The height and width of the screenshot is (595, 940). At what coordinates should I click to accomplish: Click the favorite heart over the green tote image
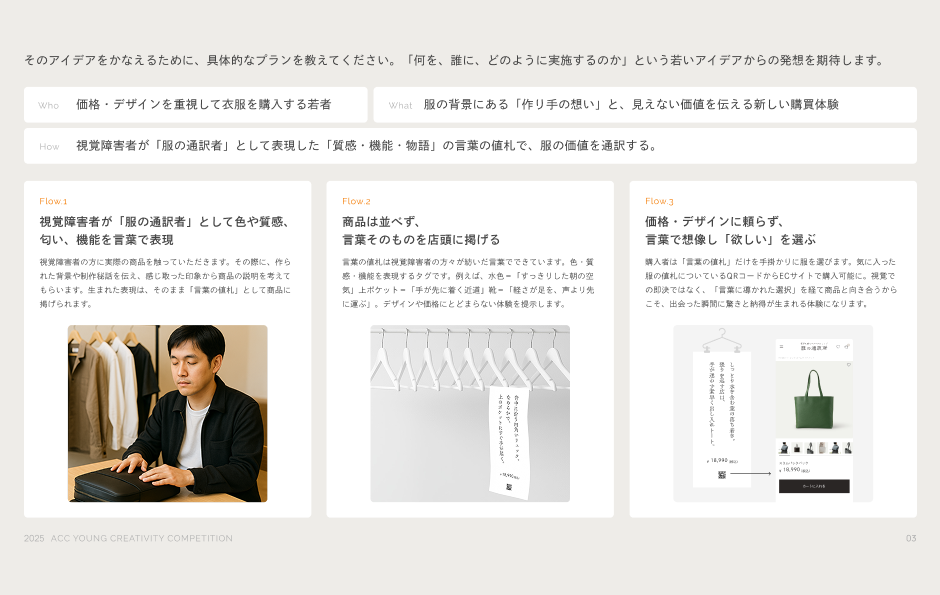pyautogui.click(x=849, y=364)
